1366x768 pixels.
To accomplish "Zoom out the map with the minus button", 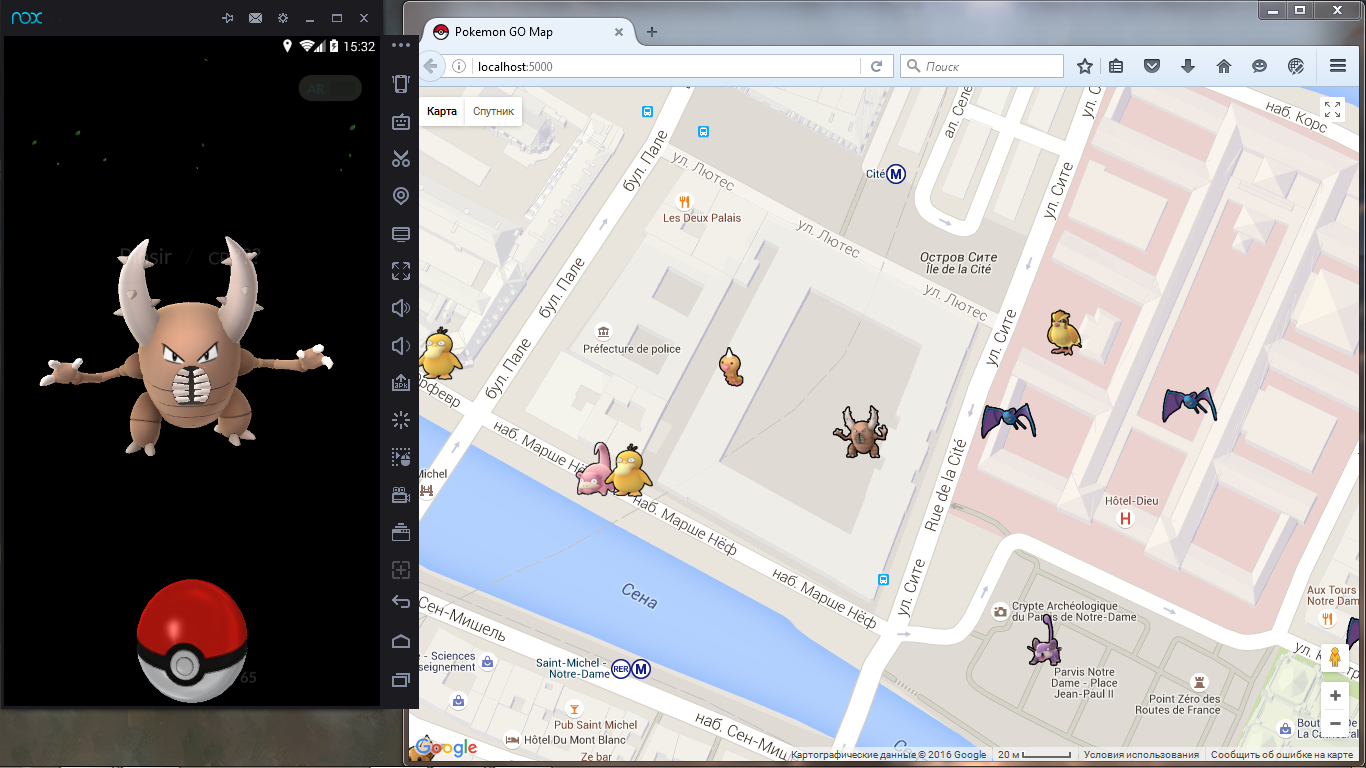I will tap(1335, 722).
